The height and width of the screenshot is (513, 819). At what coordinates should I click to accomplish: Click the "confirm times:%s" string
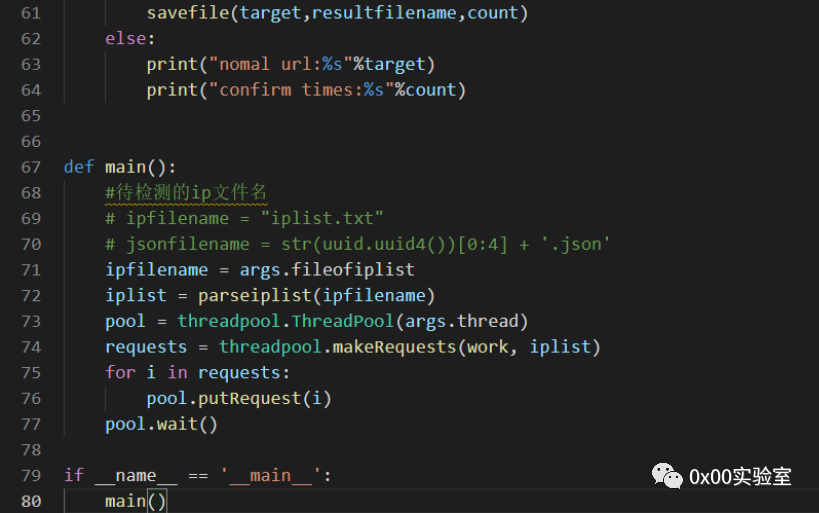301,90
